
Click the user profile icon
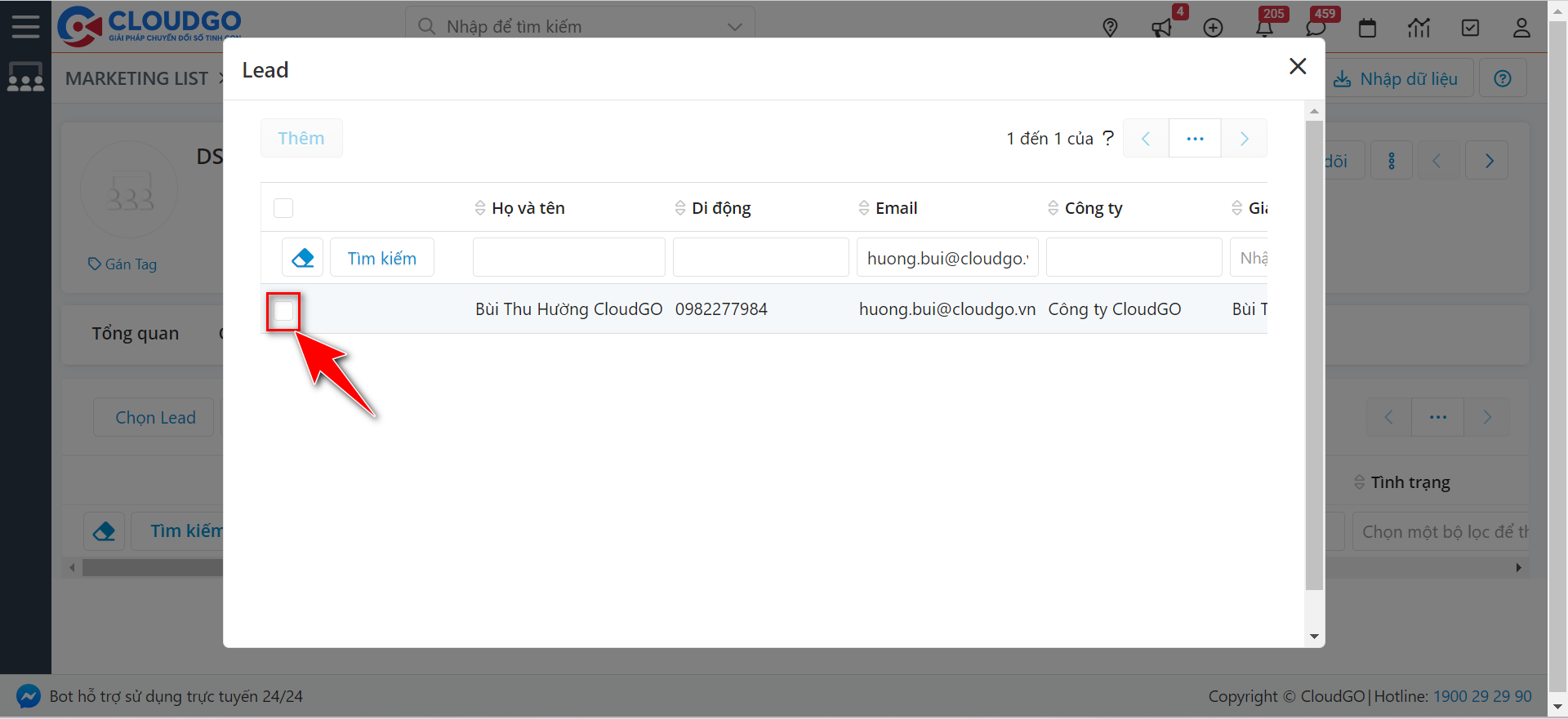[x=1521, y=28]
